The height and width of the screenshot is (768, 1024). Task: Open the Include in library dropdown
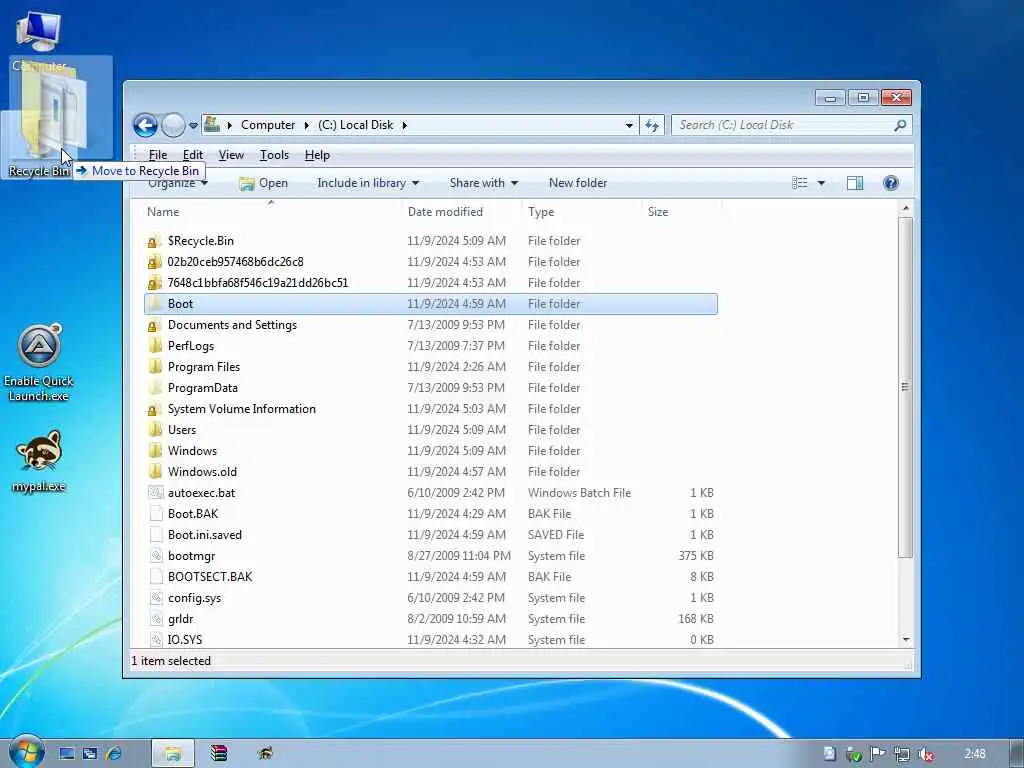tap(368, 184)
